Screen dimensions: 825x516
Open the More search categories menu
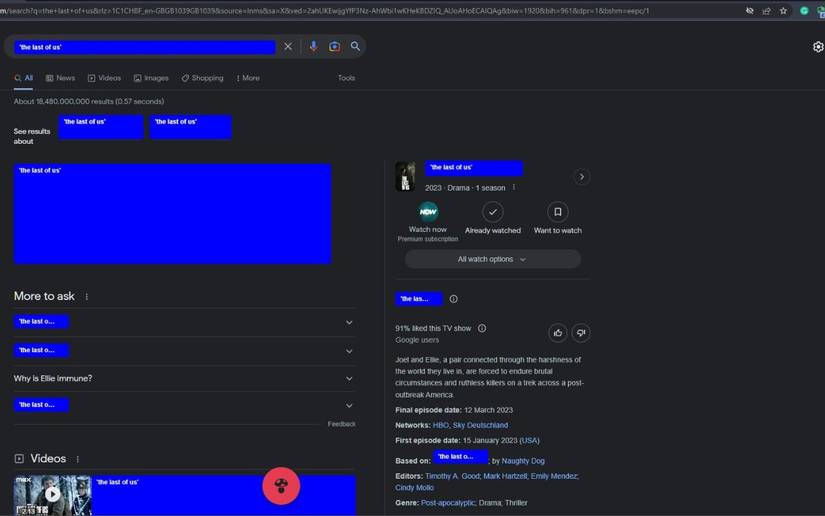click(248, 78)
